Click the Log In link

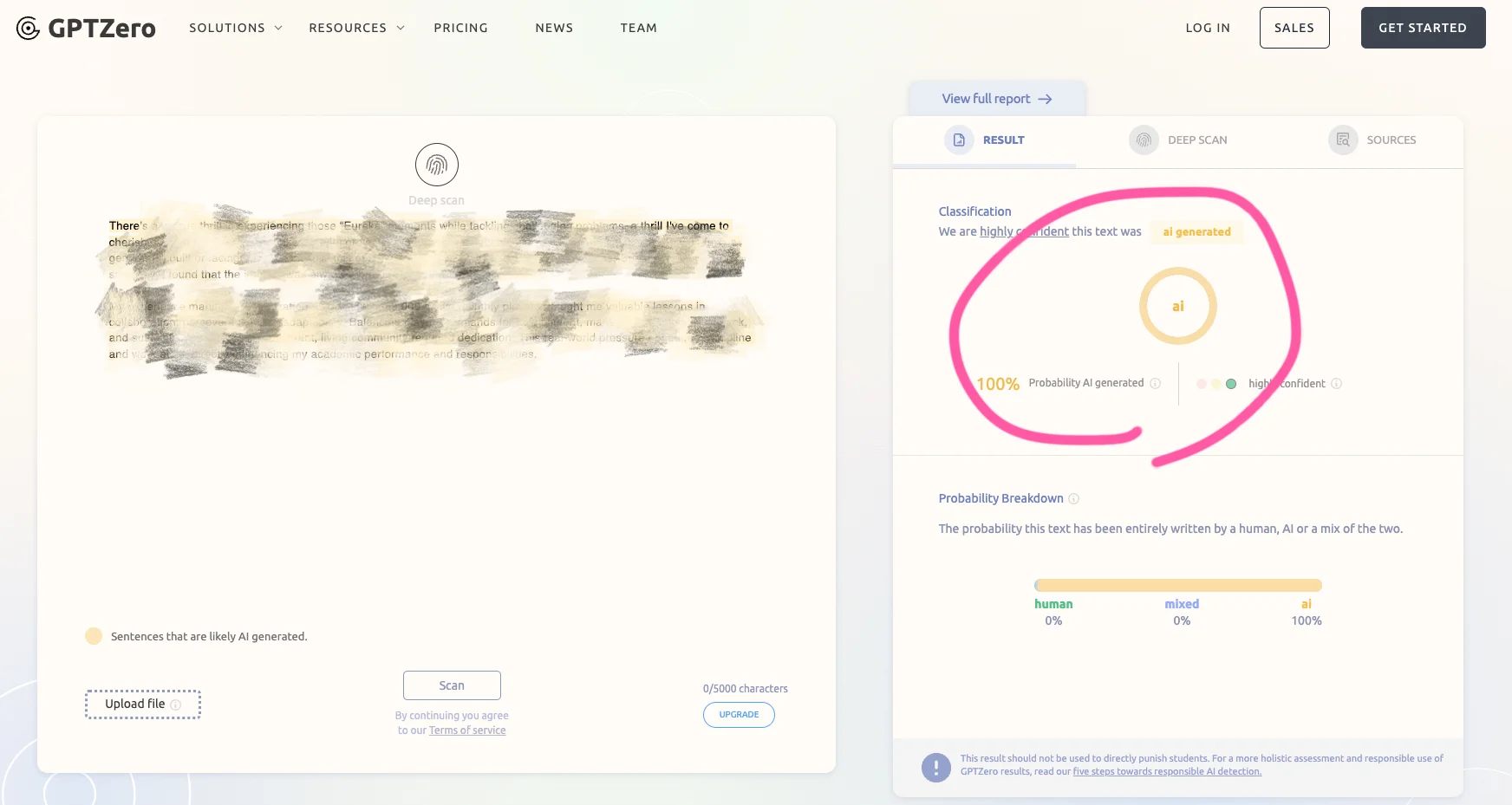tap(1208, 28)
